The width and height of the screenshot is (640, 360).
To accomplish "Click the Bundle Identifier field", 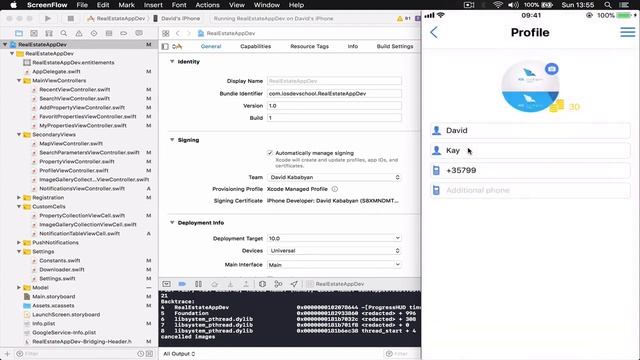I will 334,93.
